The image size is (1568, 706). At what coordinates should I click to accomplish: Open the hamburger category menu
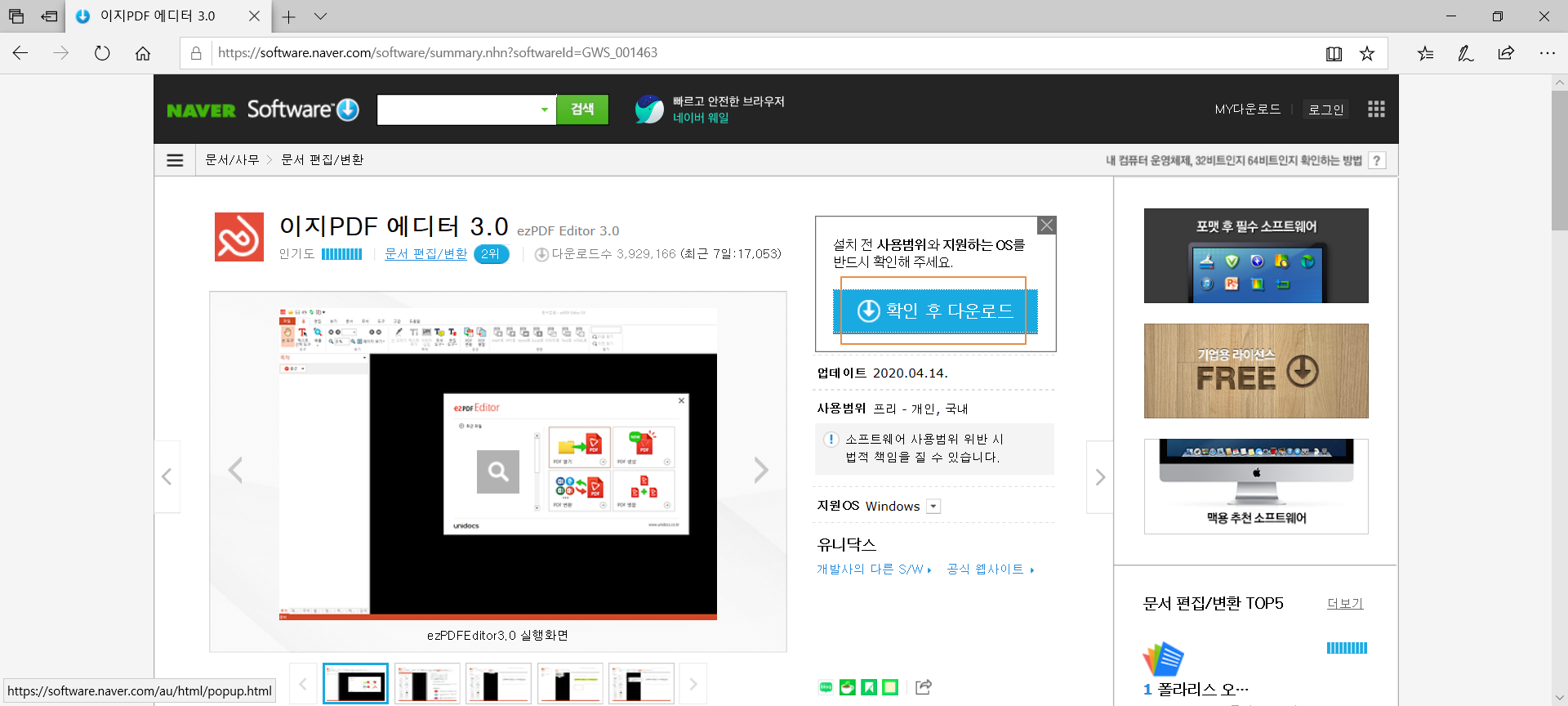175,160
